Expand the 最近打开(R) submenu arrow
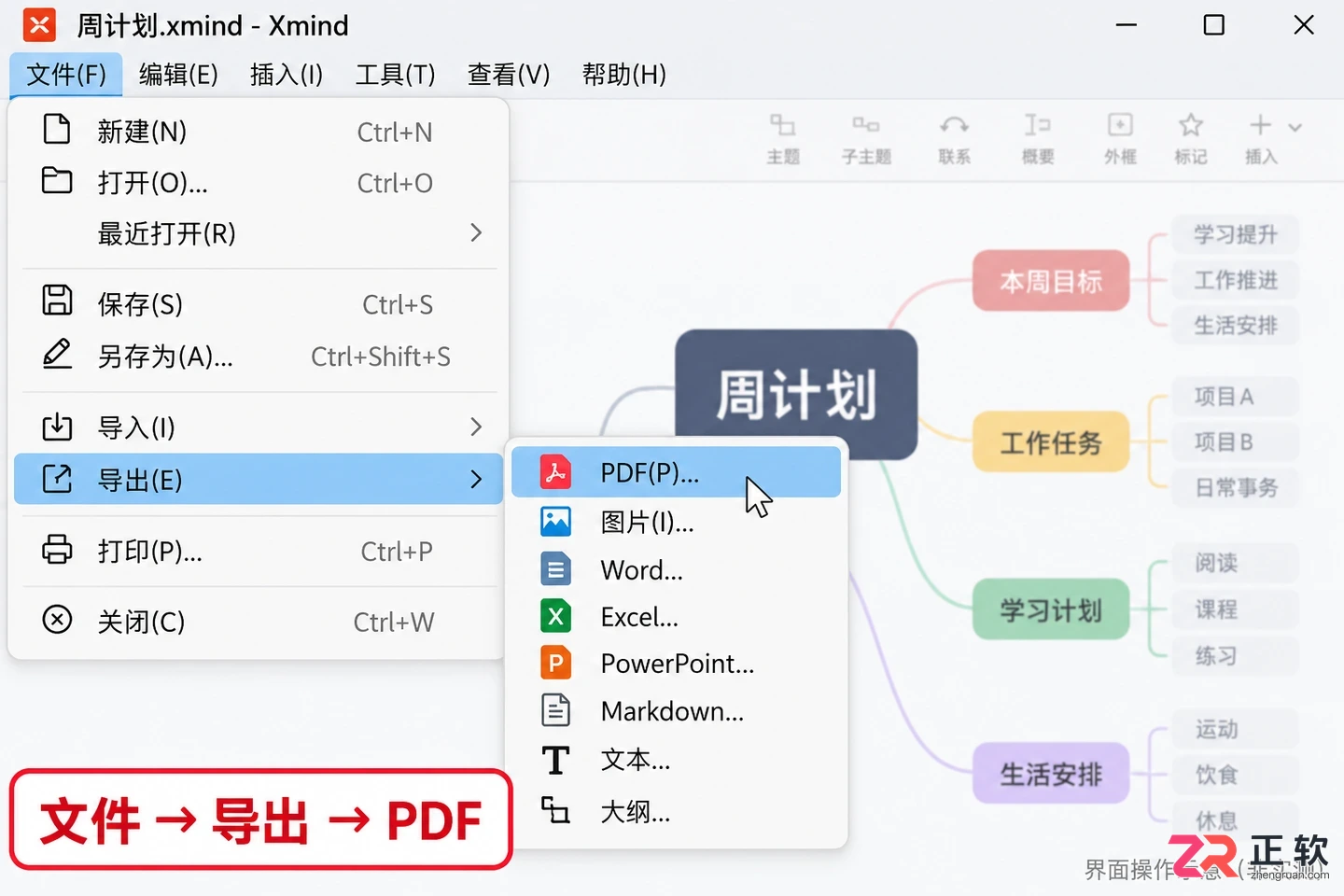 pos(476,232)
